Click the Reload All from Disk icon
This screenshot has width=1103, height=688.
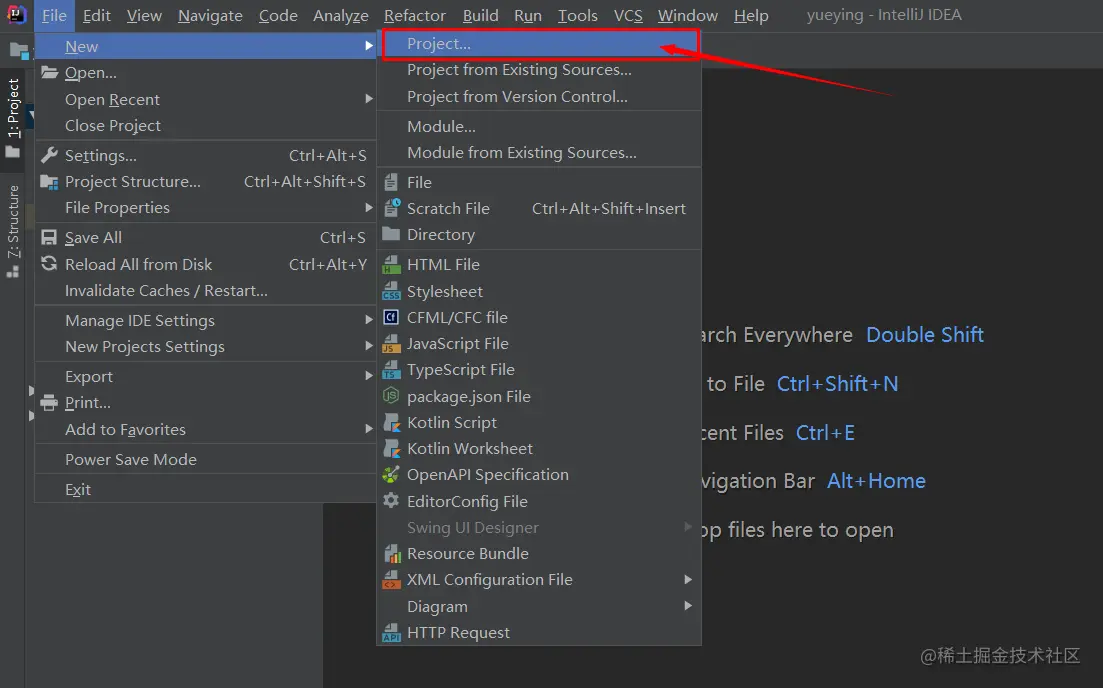49,264
